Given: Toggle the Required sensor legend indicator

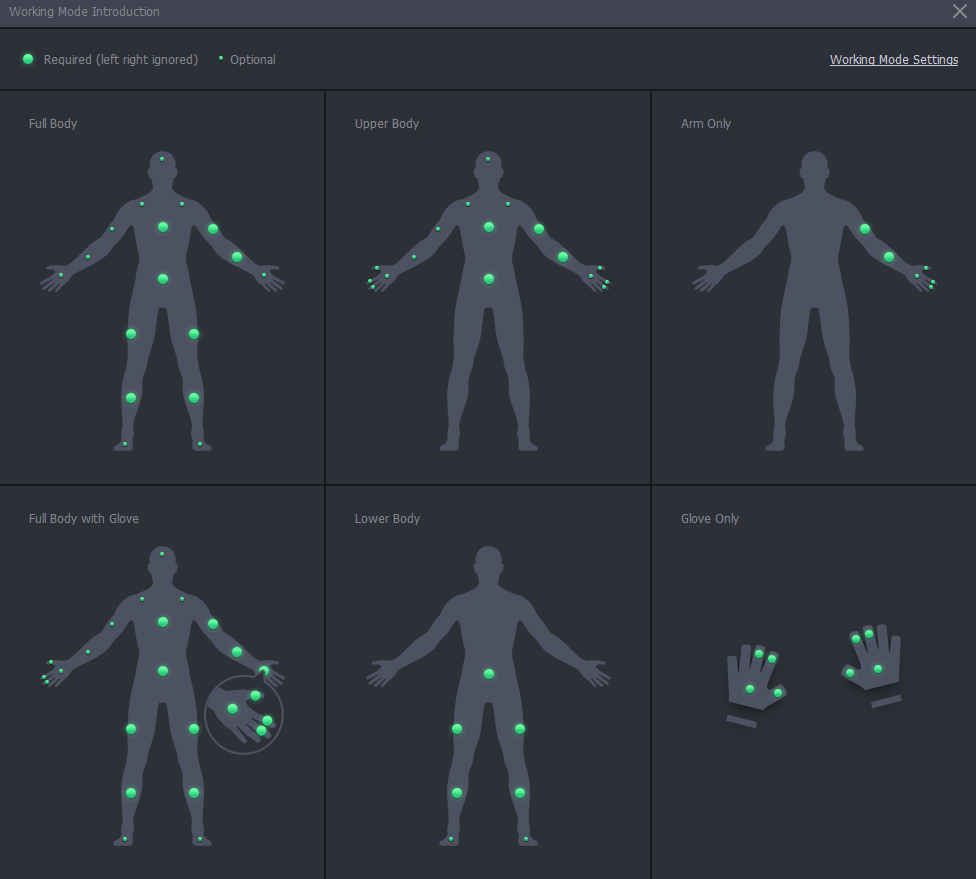Looking at the screenshot, I should click(28, 59).
